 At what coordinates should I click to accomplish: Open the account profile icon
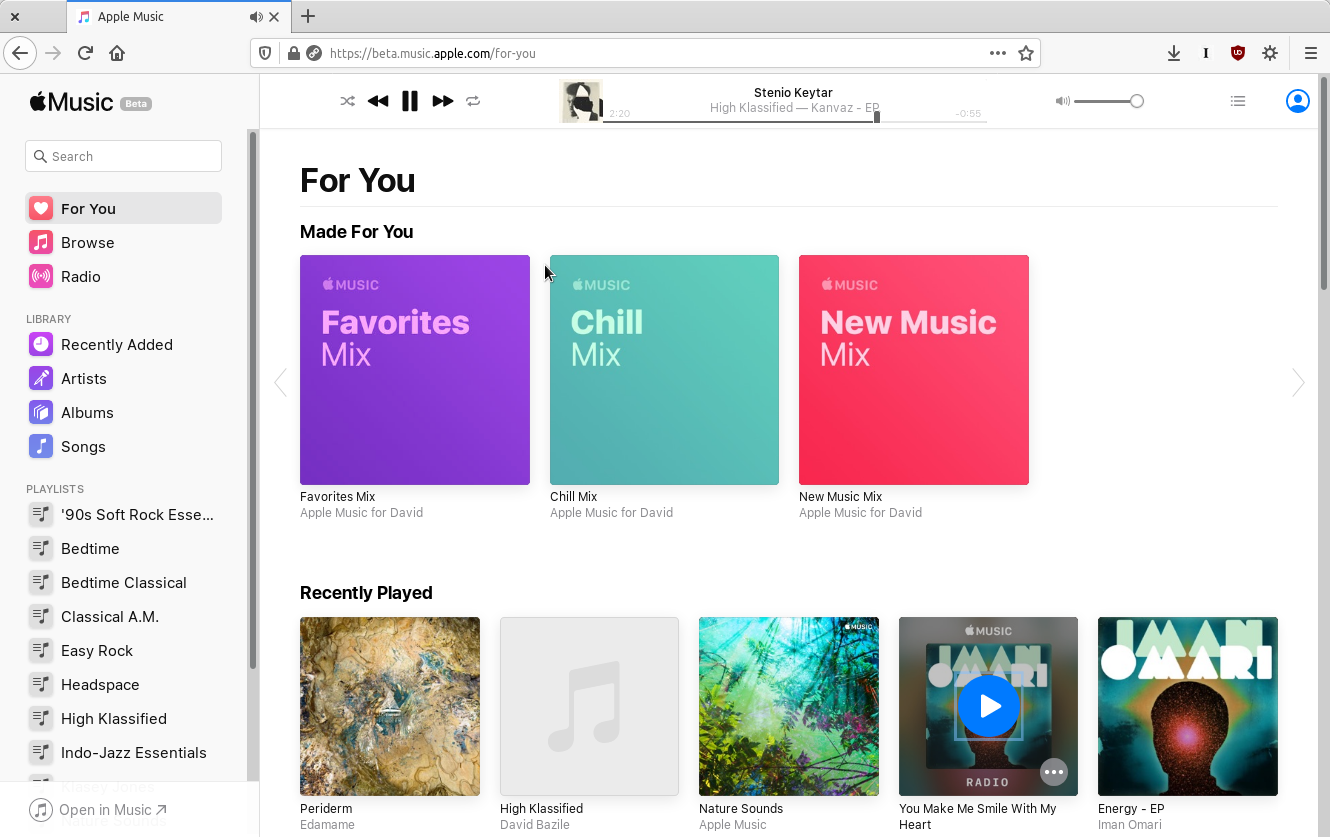pyautogui.click(x=1297, y=101)
